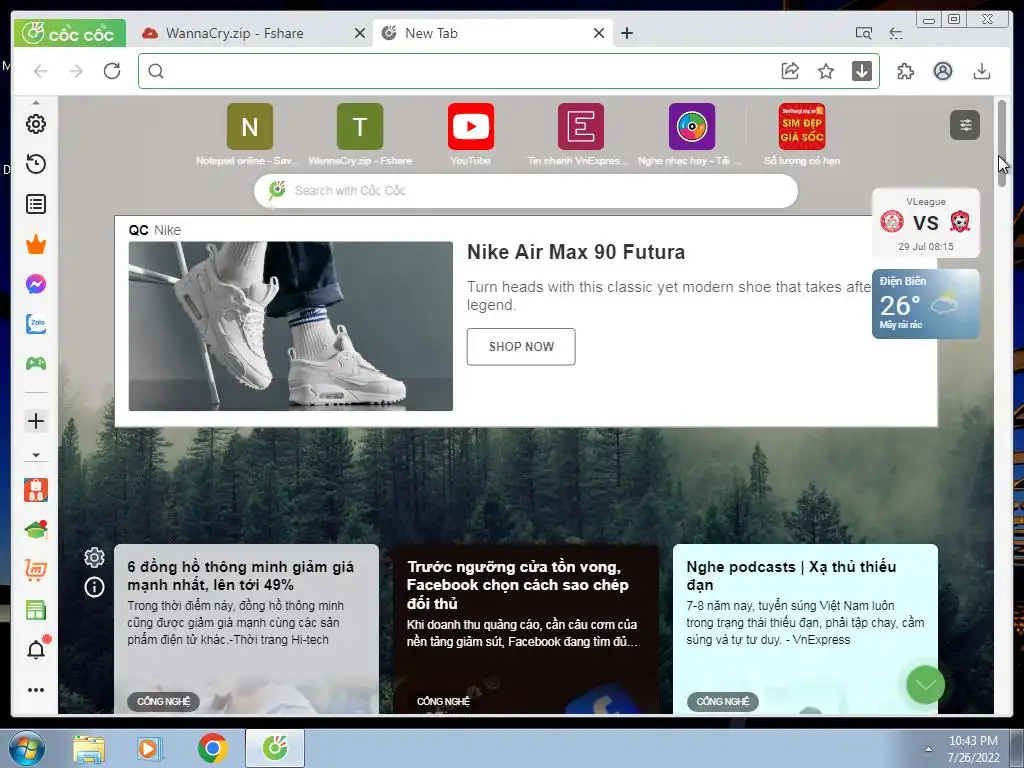This screenshot has height=768, width=1024.
Task: Expand sidebar section with up arrow
Action: point(36,103)
